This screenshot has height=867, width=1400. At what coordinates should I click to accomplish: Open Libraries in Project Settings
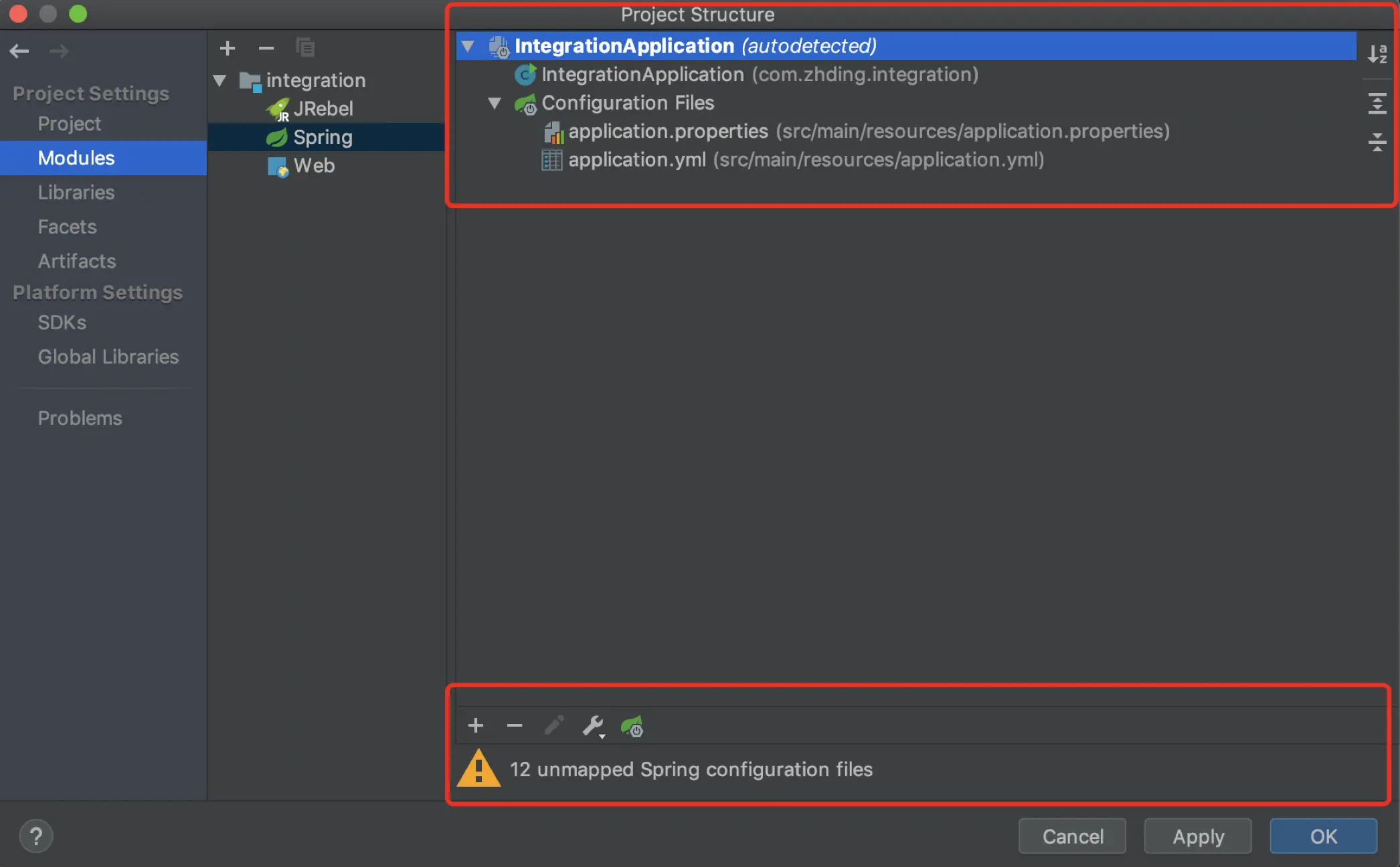click(x=76, y=193)
